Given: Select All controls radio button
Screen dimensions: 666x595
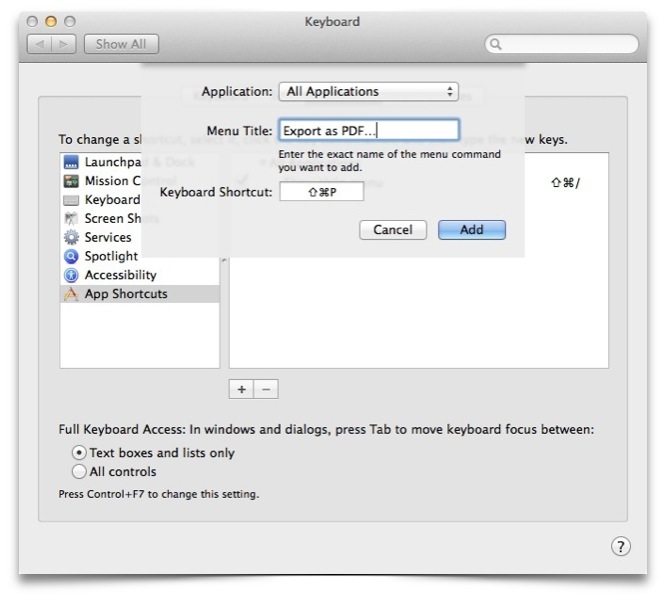Looking at the screenshot, I should point(79,471).
